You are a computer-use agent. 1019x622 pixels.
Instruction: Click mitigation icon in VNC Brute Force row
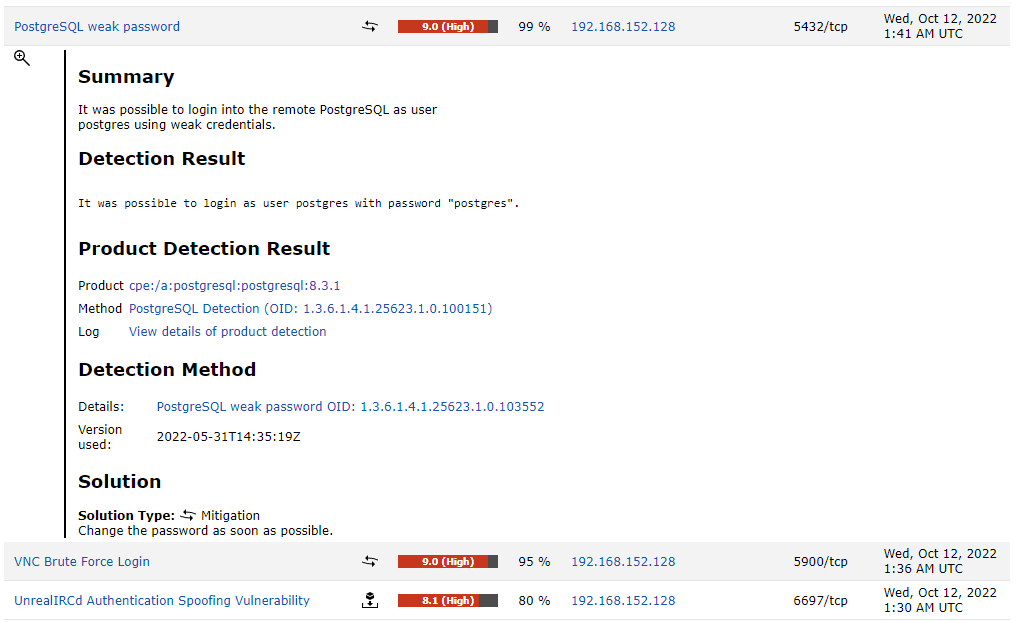pyautogui.click(x=370, y=562)
